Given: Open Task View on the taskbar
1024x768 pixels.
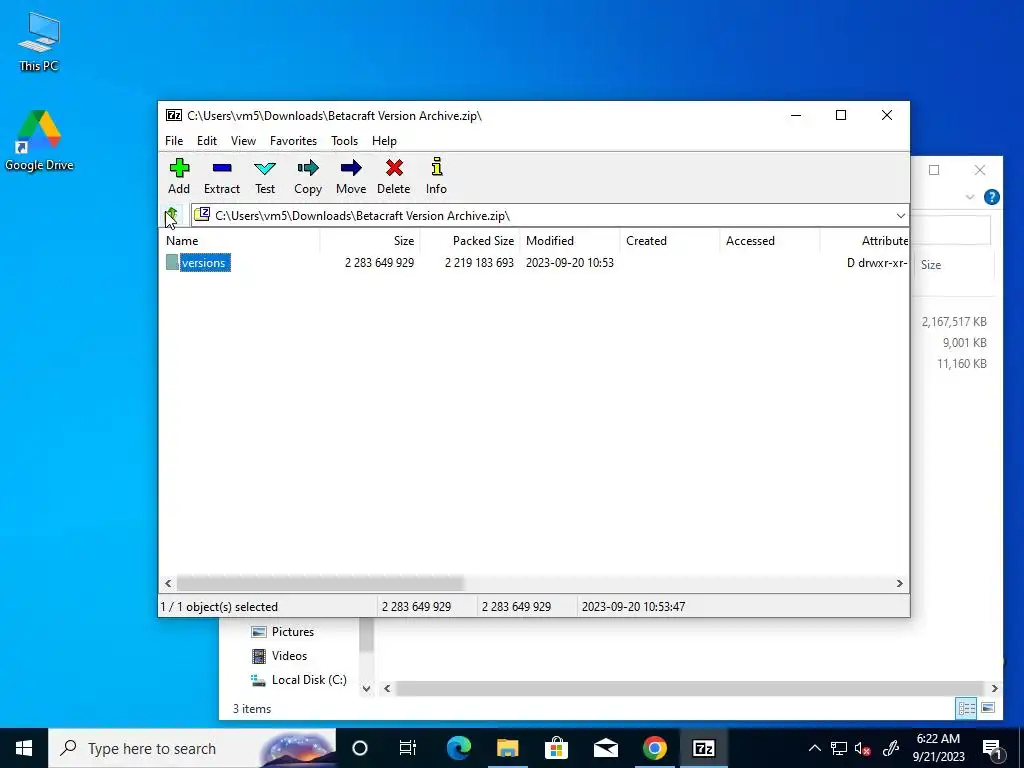Looking at the screenshot, I should 408,748.
